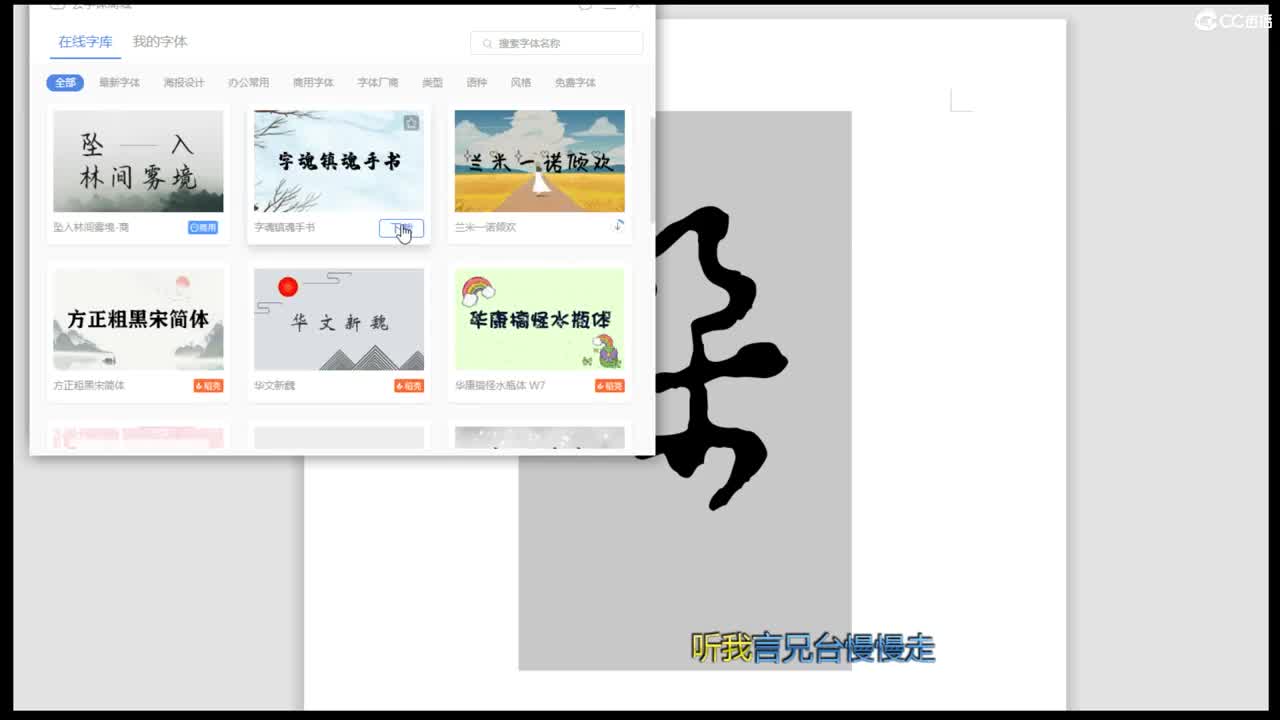This screenshot has height=720, width=1280.
Task: Click the 稻壳 badge on 华文新魏 font
Action: pos(408,385)
